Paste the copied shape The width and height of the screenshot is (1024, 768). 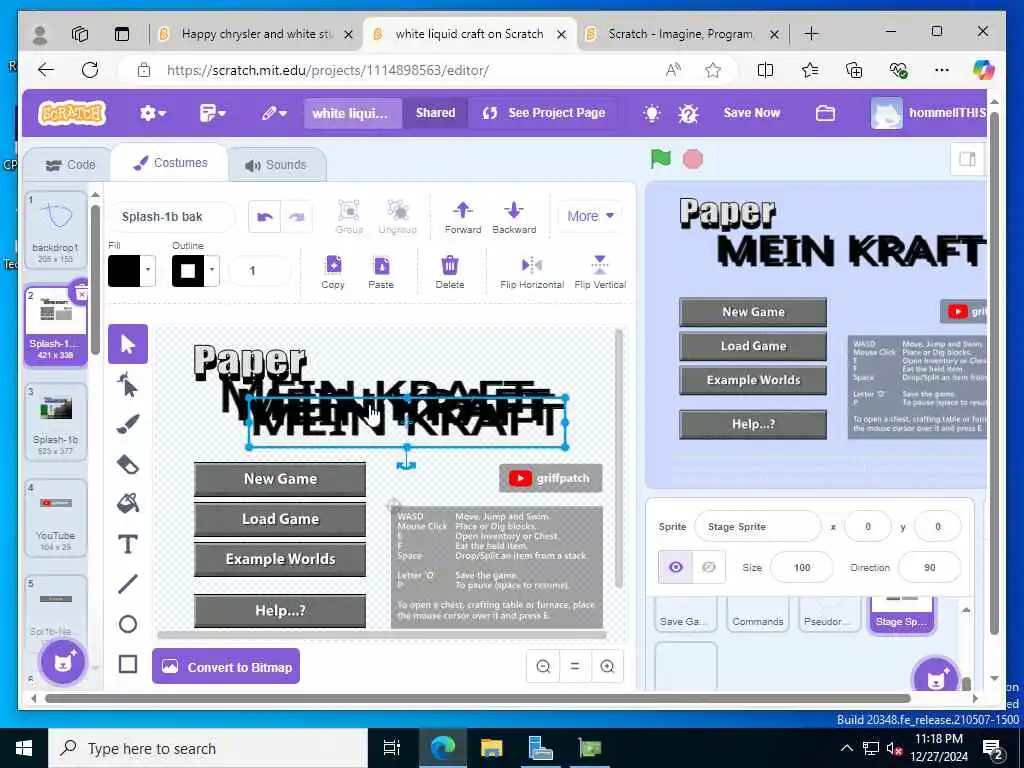pyautogui.click(x=381, y=272)
